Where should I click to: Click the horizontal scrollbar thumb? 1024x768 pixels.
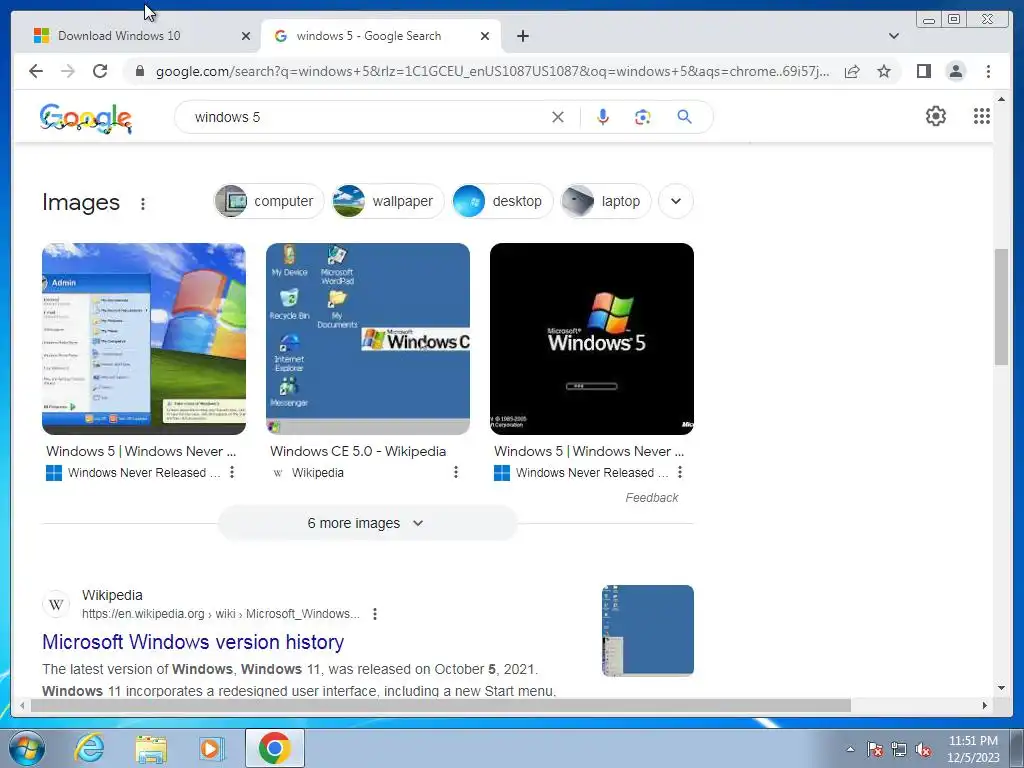[441, 705]
